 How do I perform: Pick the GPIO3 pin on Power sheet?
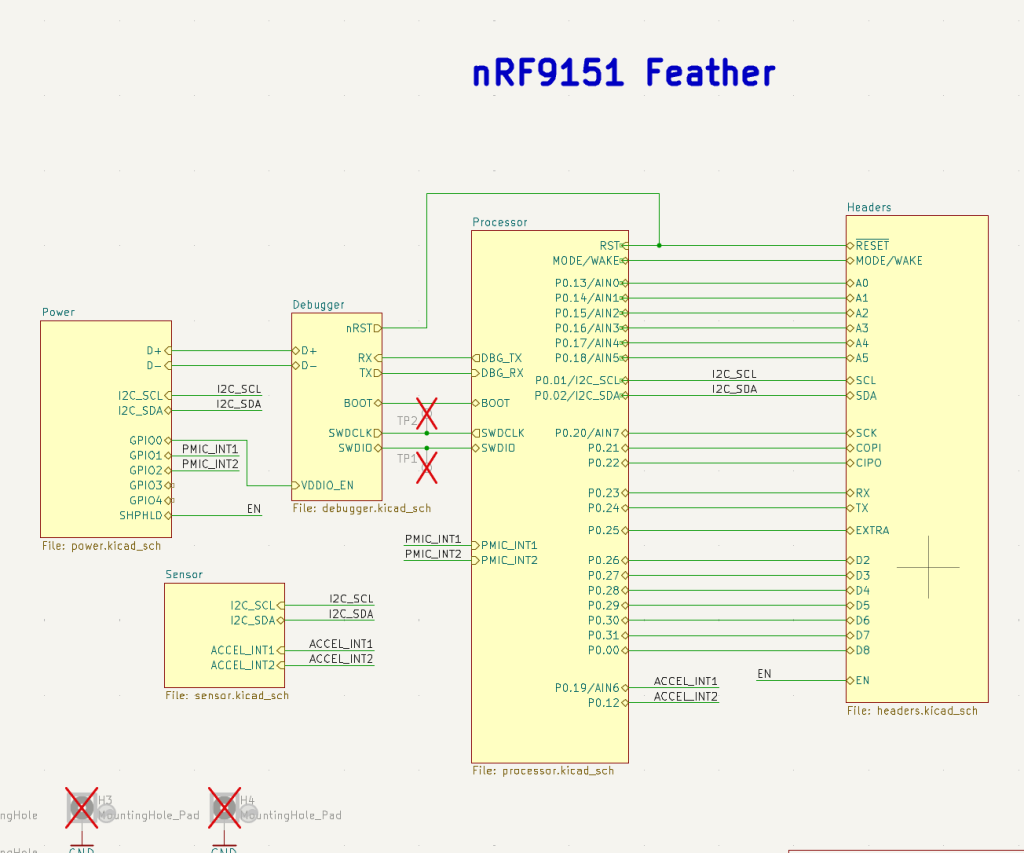click(x=150, y=485)
